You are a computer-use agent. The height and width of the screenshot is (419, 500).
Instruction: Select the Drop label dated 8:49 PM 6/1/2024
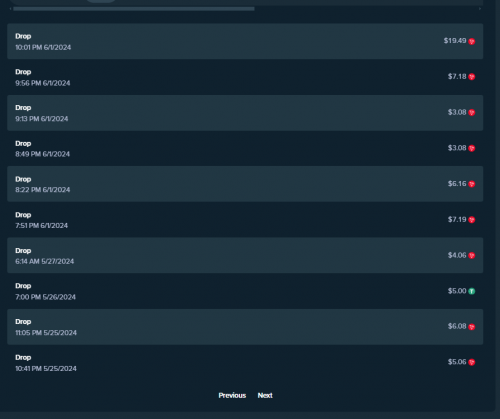[23, 144]
